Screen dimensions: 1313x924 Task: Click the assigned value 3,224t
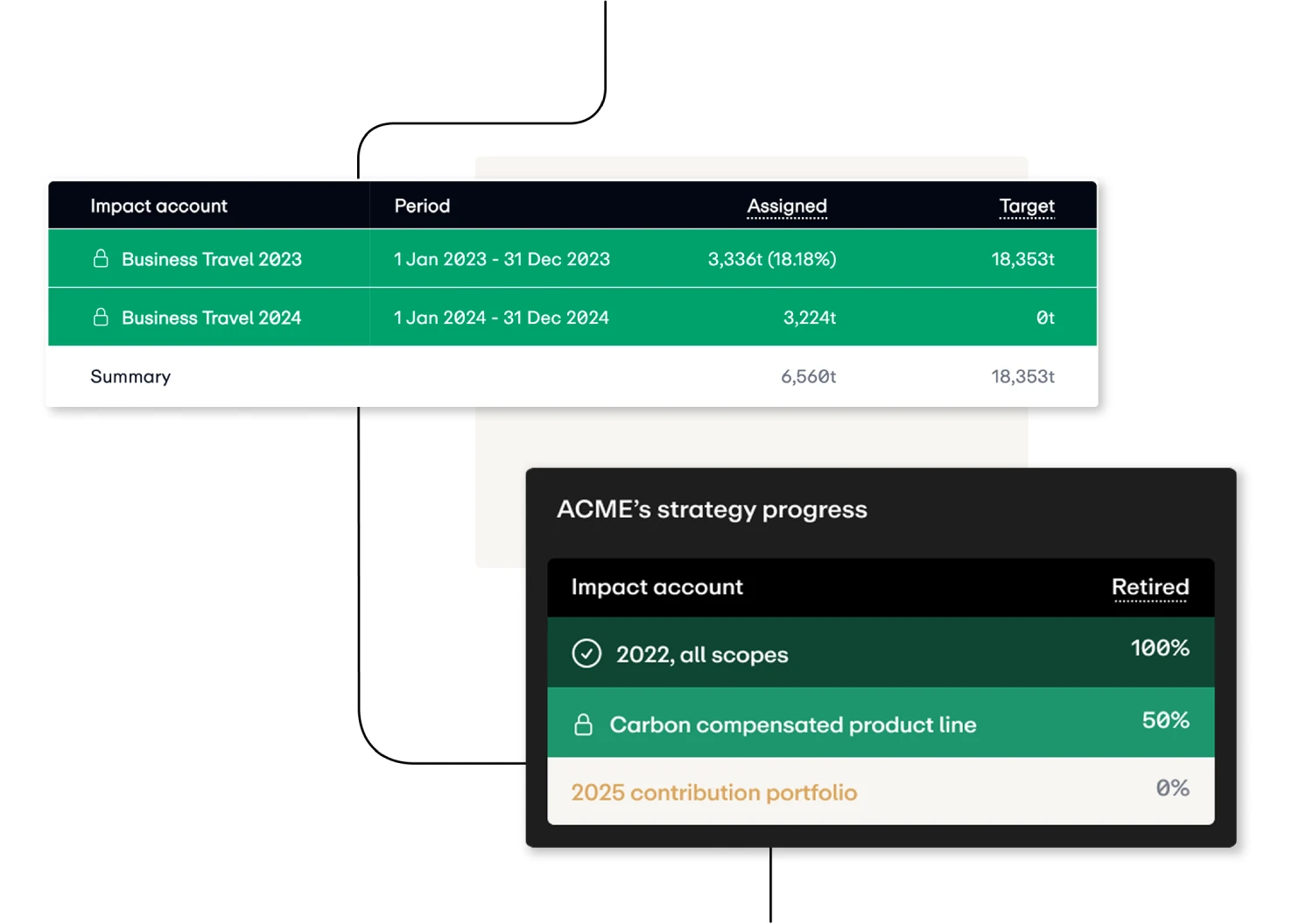(810, 318)
